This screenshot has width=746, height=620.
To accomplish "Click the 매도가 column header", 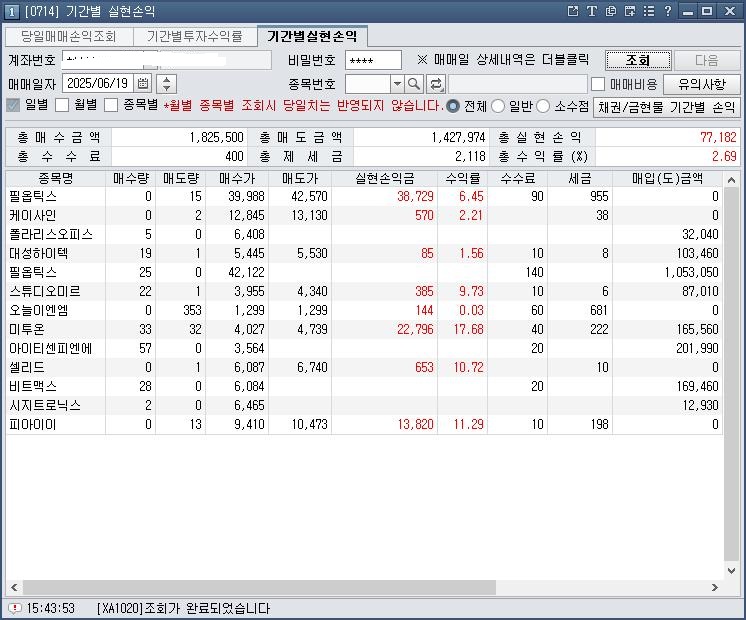I will tap(300, 178).
